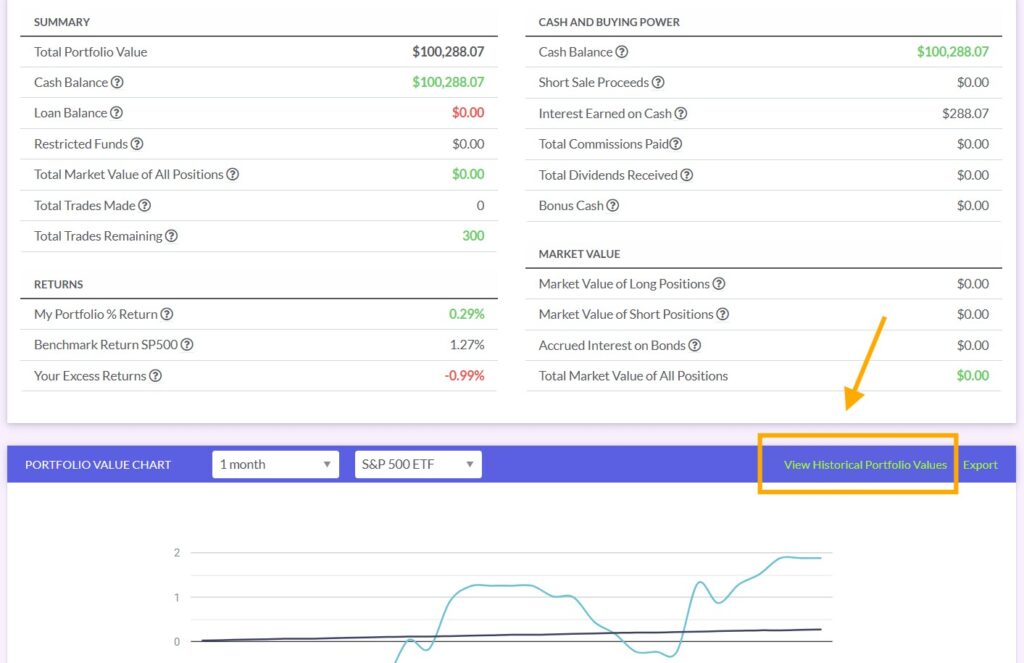Image resolution: width=1024 pixels, height=663 pixels.
Task: Open the 1 month time range dropdown
Action: [275, 464]
